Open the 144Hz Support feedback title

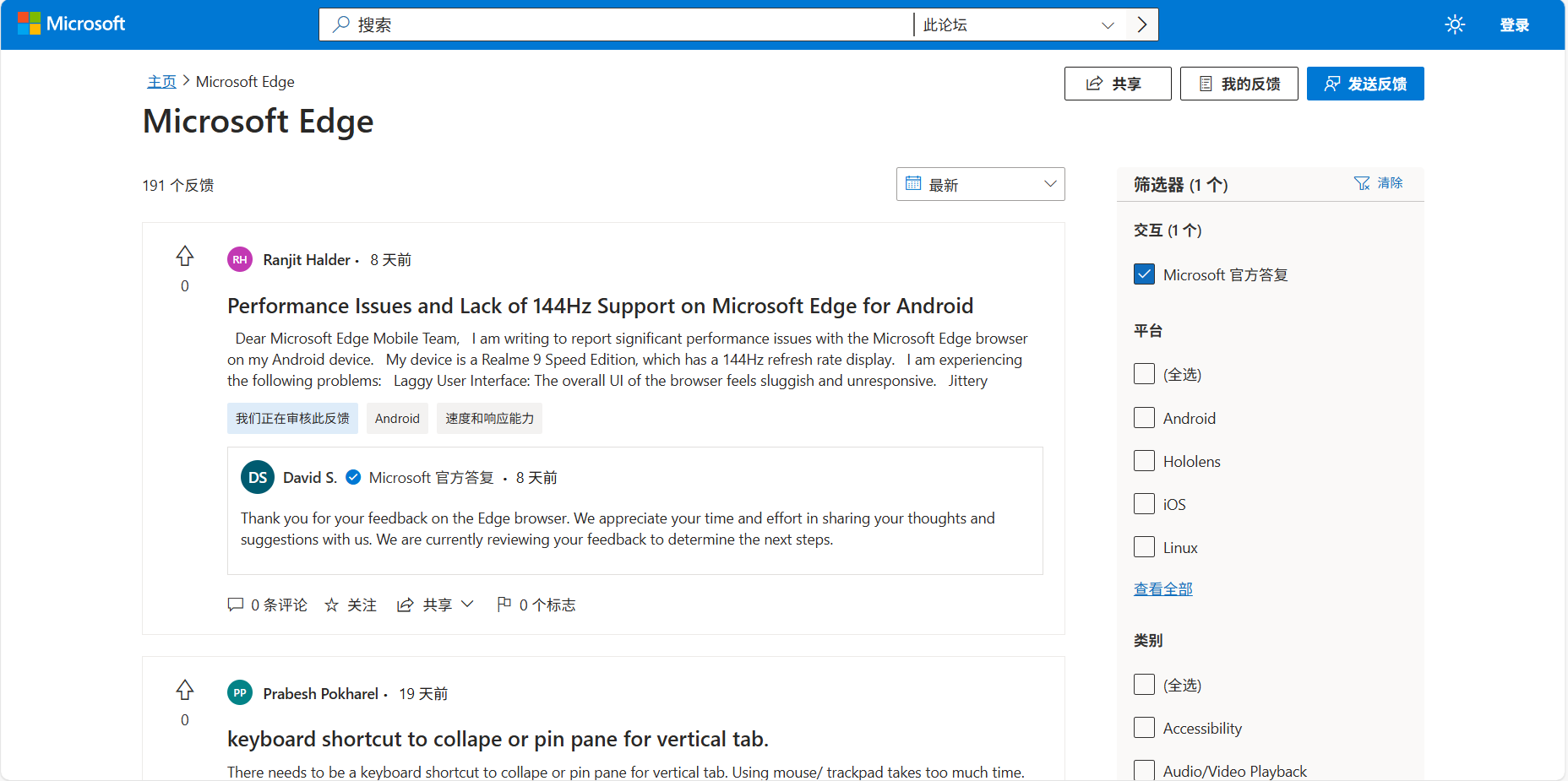(600, 306)
